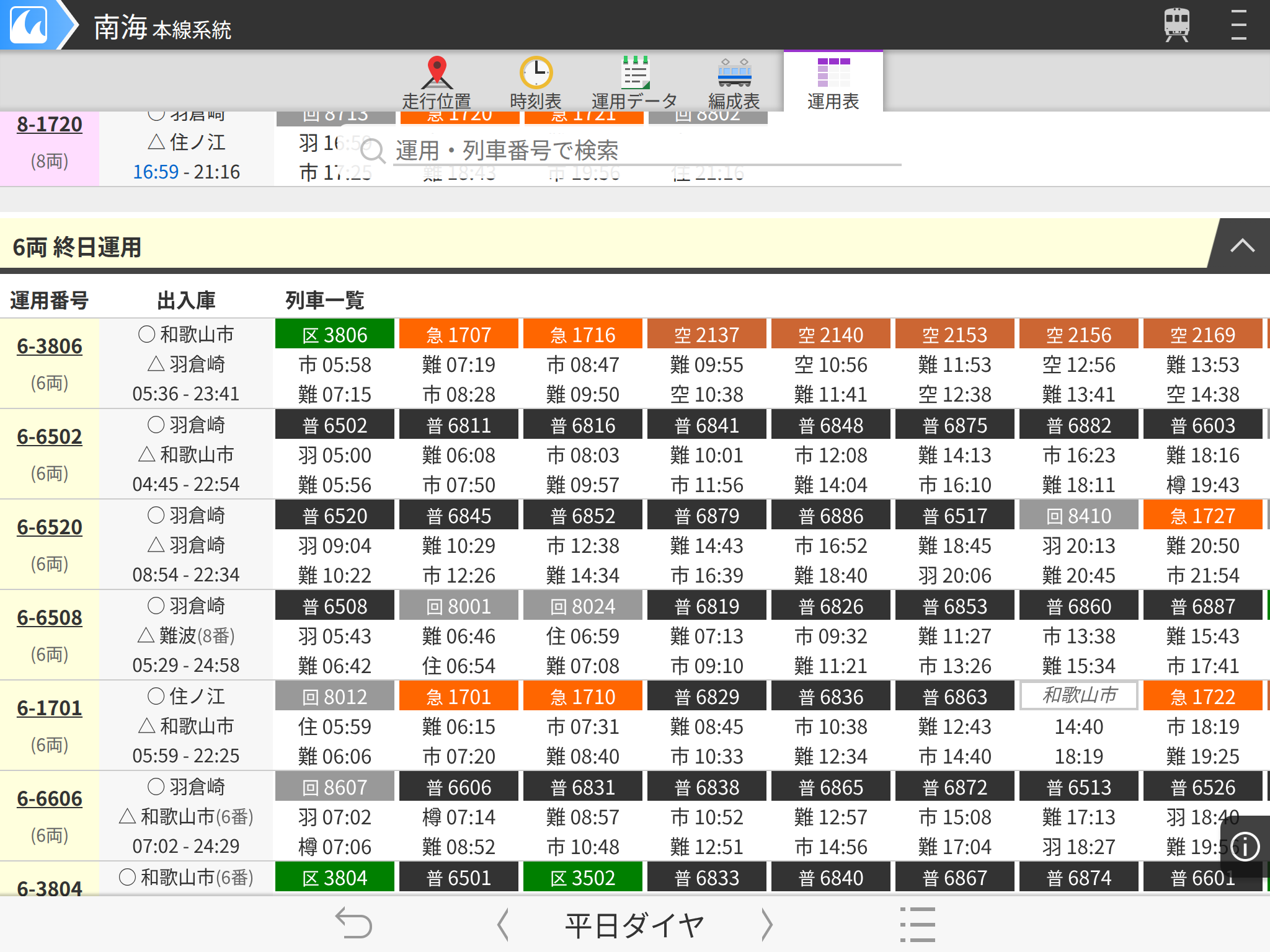Advance to the next diagram with right chevron

[x=768, y=922]
